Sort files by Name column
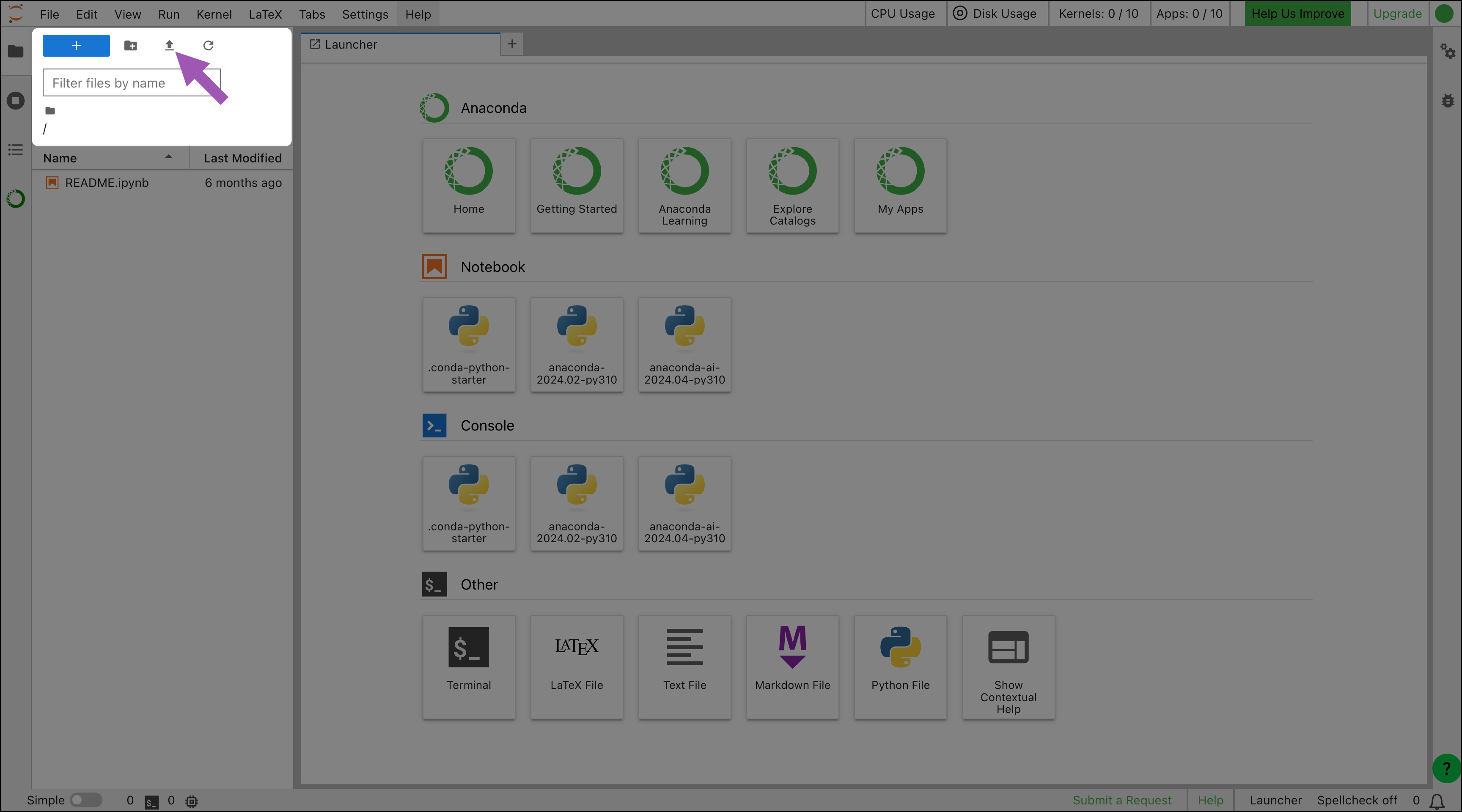Screen dimensions: 1462x812 (x=110, y=158)
